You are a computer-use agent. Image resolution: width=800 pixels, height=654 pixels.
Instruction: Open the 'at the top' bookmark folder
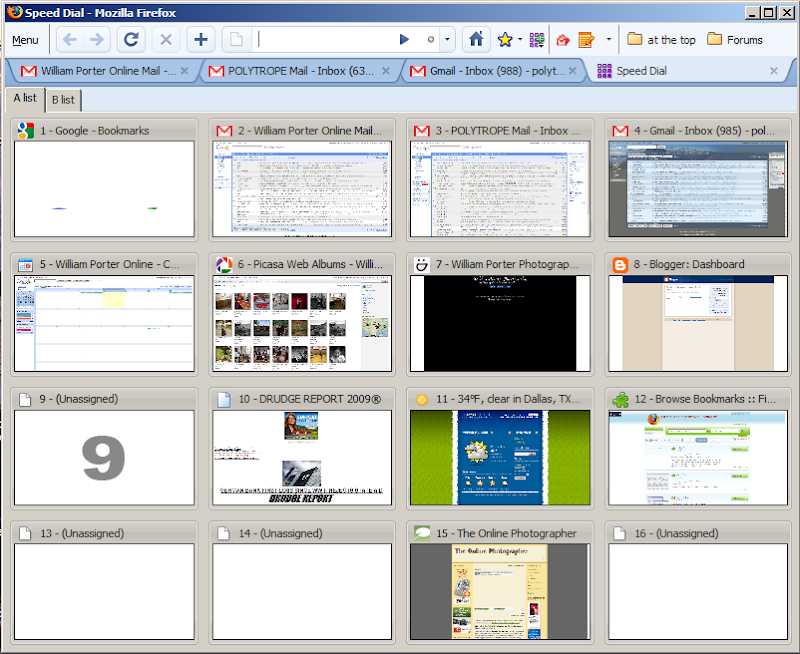pos(661,40)
